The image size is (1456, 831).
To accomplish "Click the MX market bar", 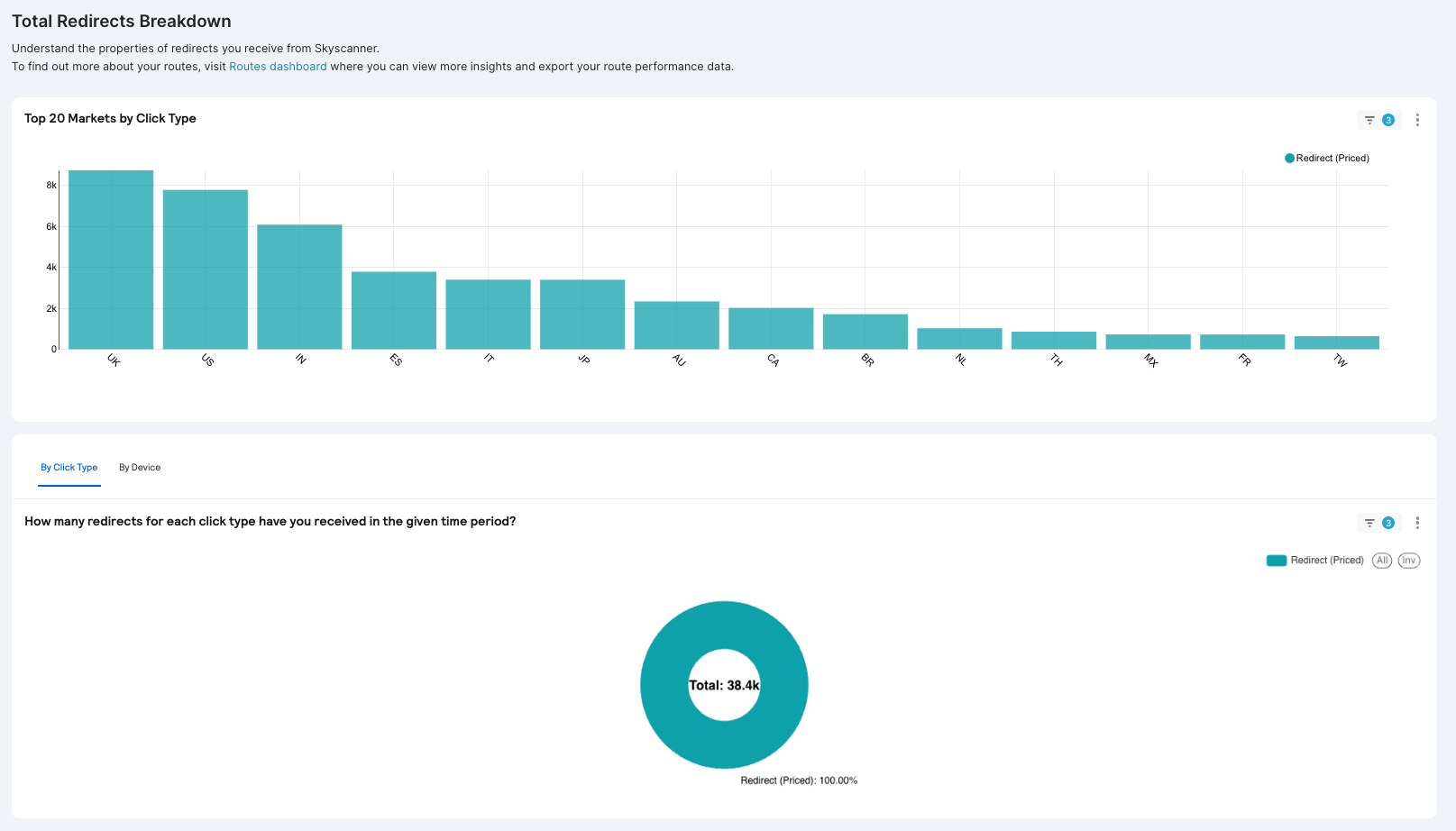I will [1149, 342].
